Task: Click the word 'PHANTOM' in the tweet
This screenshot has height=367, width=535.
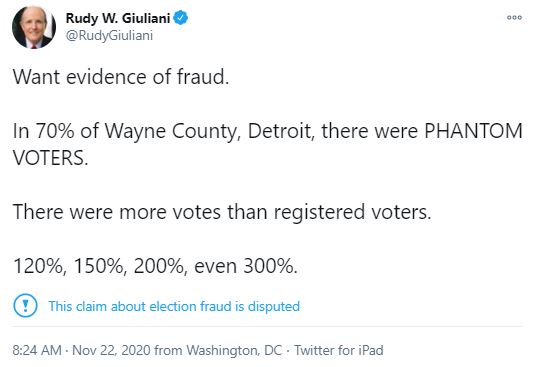Action: pyautogui.click(x=473, y=131)
